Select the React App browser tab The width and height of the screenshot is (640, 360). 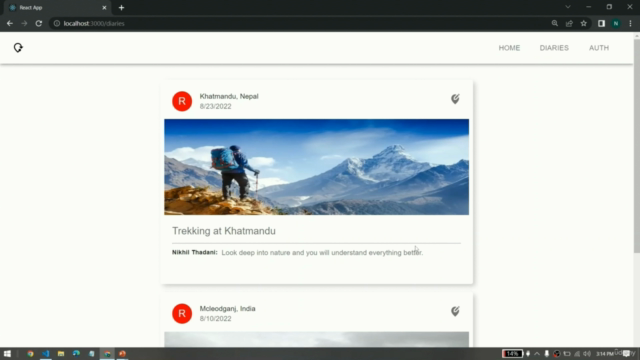(x=57, y=8)
